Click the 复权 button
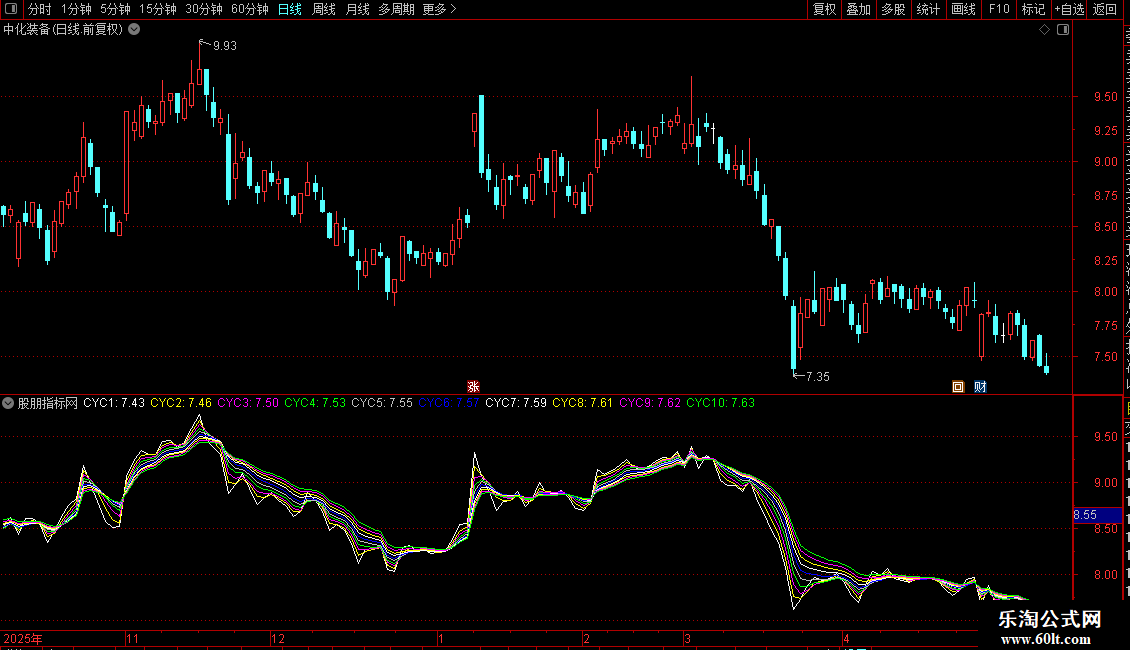This screenshot has height=650, width=1130. tap(824, 9)
